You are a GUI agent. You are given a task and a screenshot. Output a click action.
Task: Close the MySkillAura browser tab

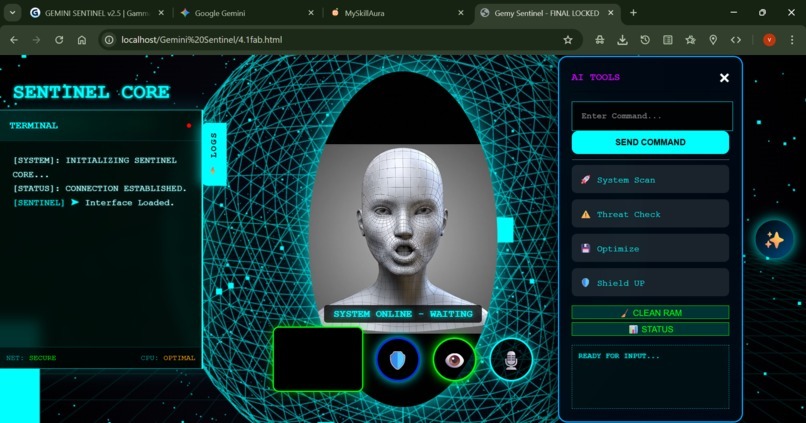tap(461, 13)
